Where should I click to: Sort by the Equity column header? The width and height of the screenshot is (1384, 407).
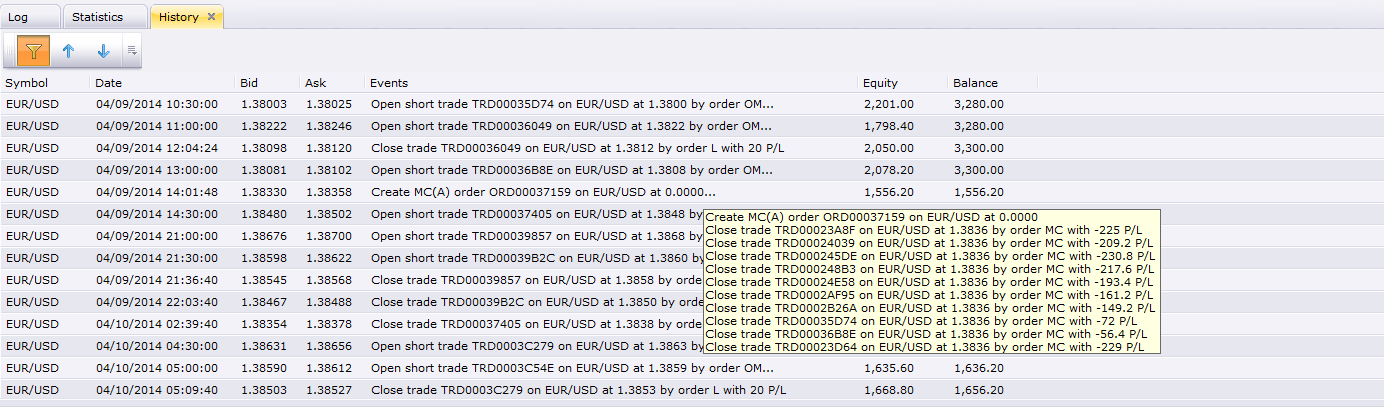click(x=902, y=83)
